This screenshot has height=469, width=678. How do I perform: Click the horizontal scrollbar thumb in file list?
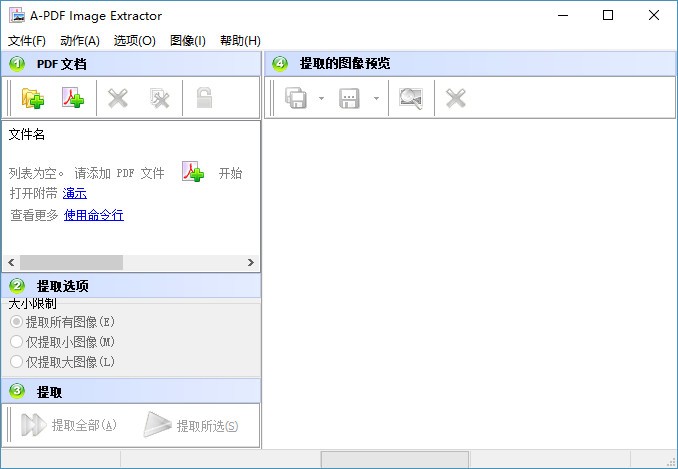tap(71, 262)
